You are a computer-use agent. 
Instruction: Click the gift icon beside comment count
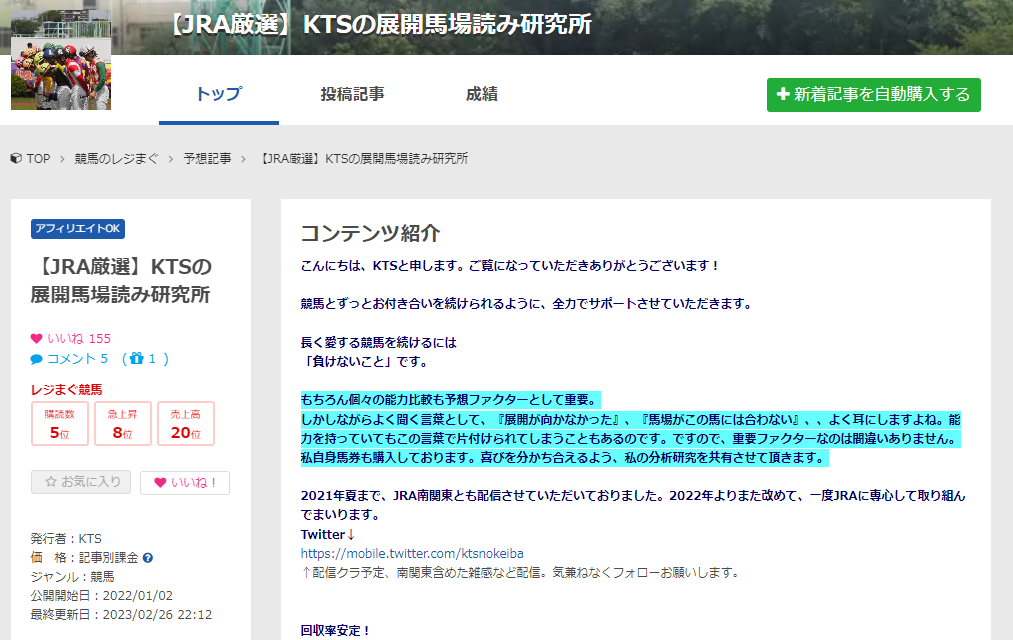(136, 358)
